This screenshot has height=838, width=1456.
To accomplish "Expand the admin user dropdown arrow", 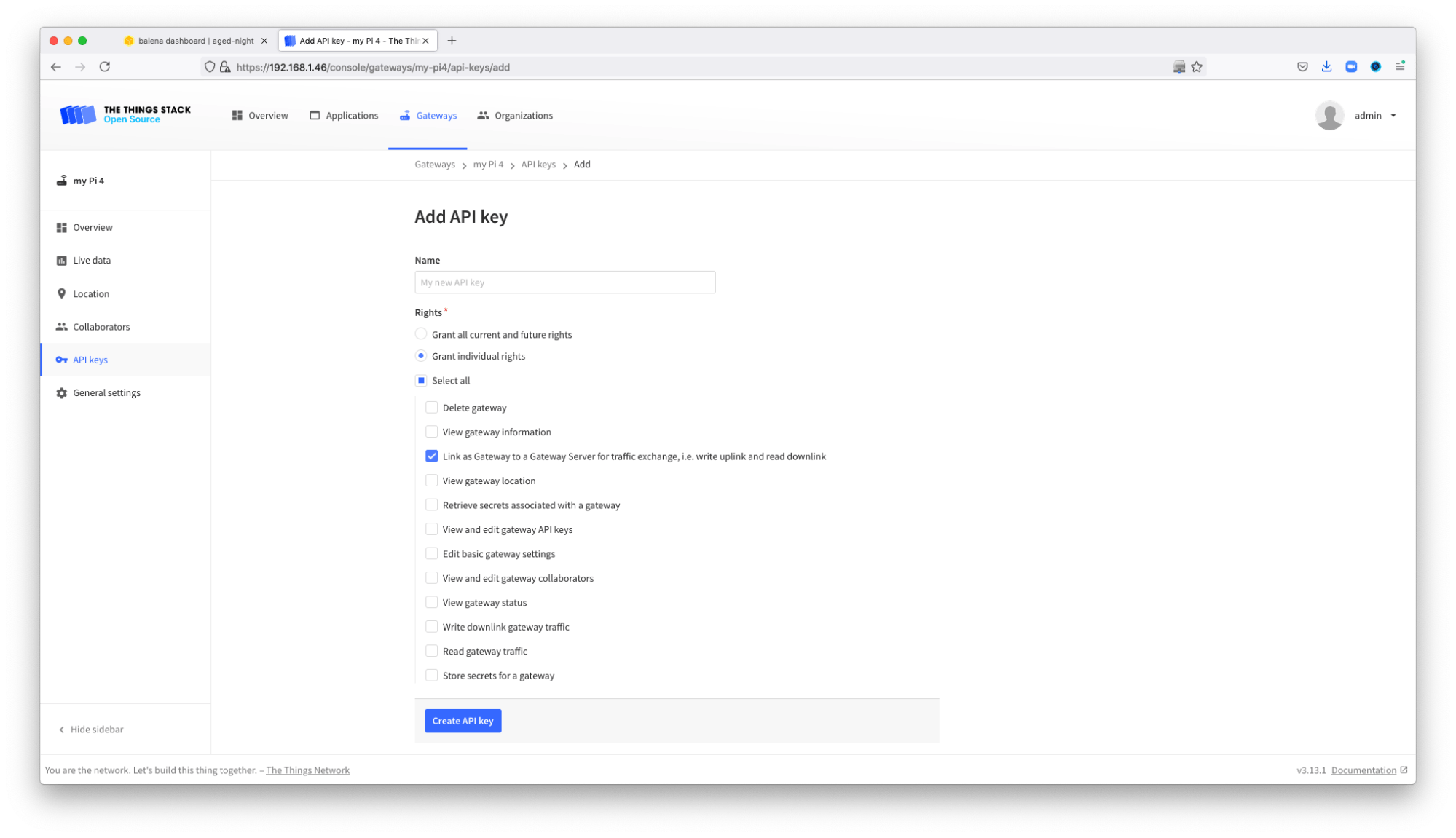I will tap(1393, 116).
